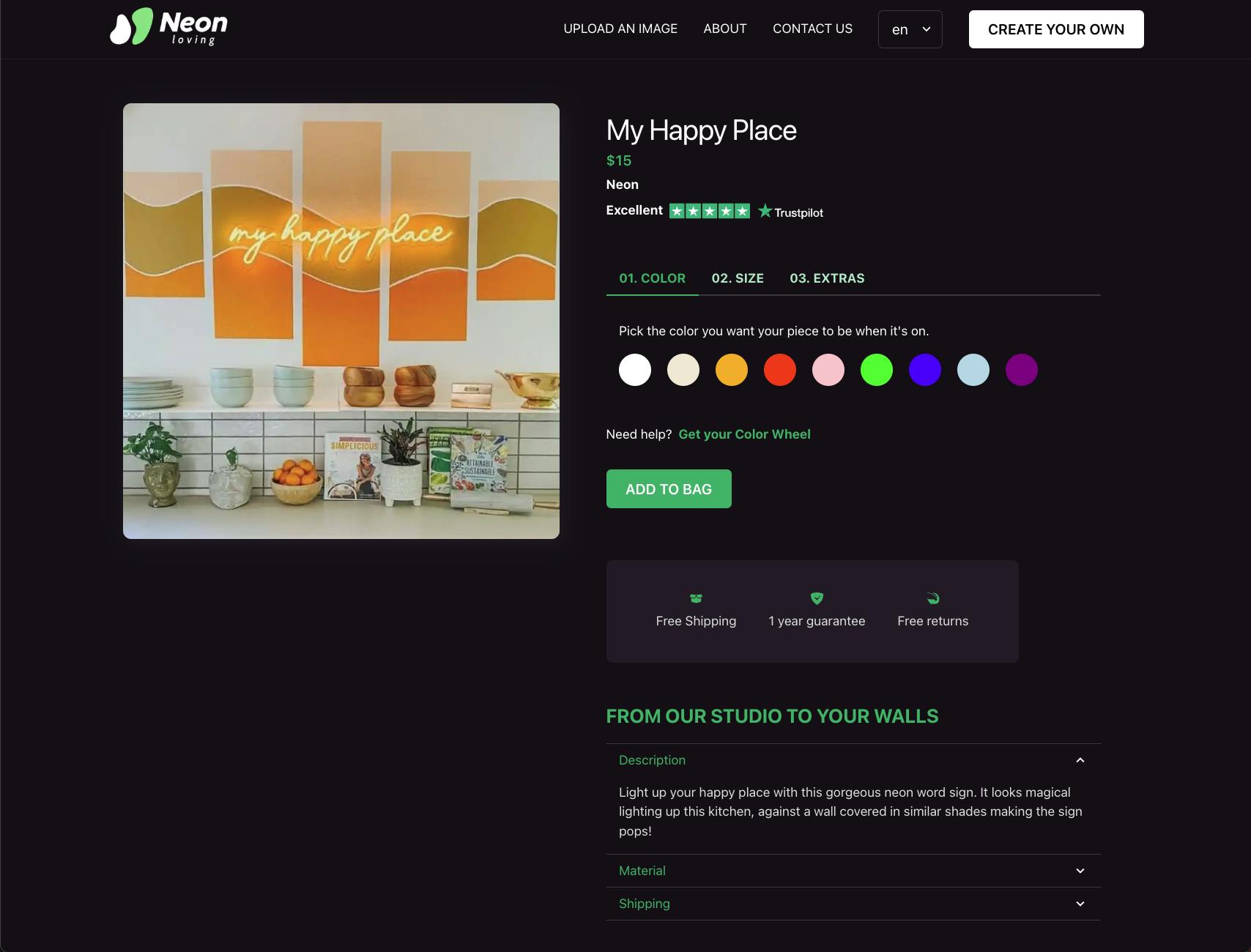Viewport: 1251px width, 952px height.
Task: Click the Free Shipping box icon
Action: coord(696,598)
